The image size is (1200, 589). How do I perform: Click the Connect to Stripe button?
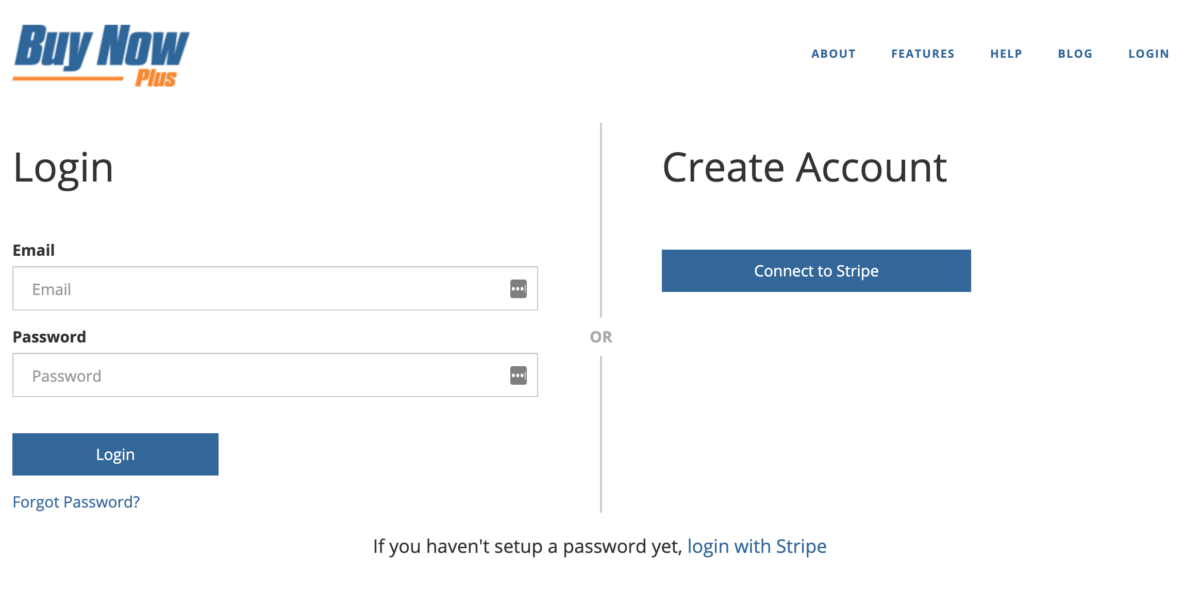816,271
